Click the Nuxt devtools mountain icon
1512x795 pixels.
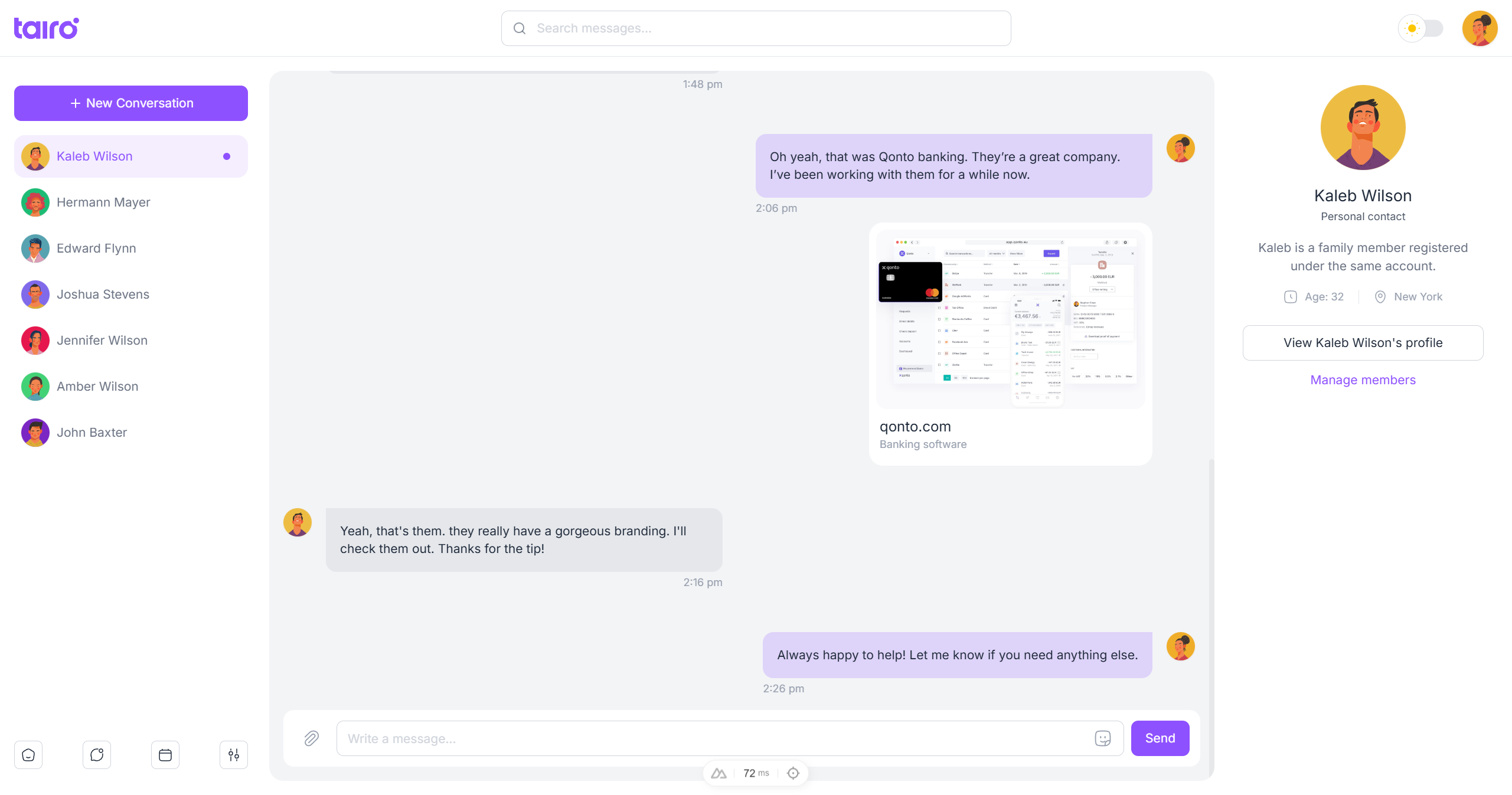tap(719, 773)
